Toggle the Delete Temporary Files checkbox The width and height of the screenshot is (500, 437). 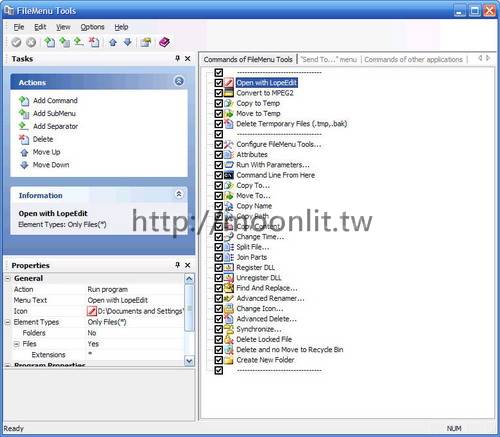coord(219,124)
